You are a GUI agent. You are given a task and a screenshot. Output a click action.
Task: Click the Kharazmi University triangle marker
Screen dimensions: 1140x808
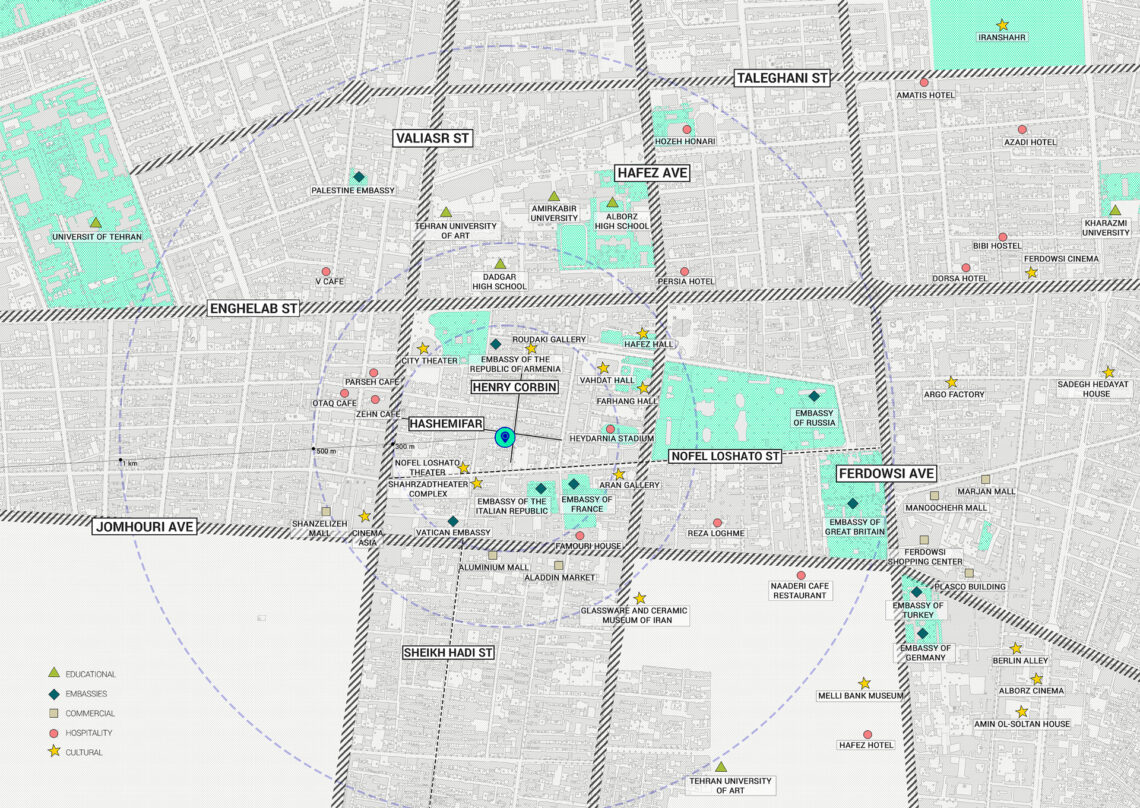[1115, 210]
